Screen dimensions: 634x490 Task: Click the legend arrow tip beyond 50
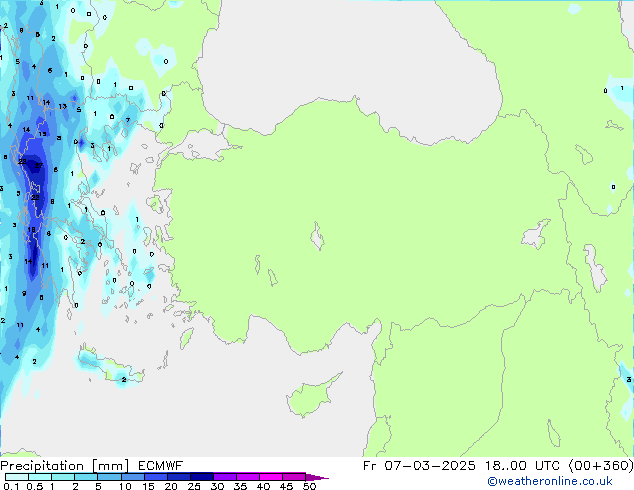(x=317, y=477)
